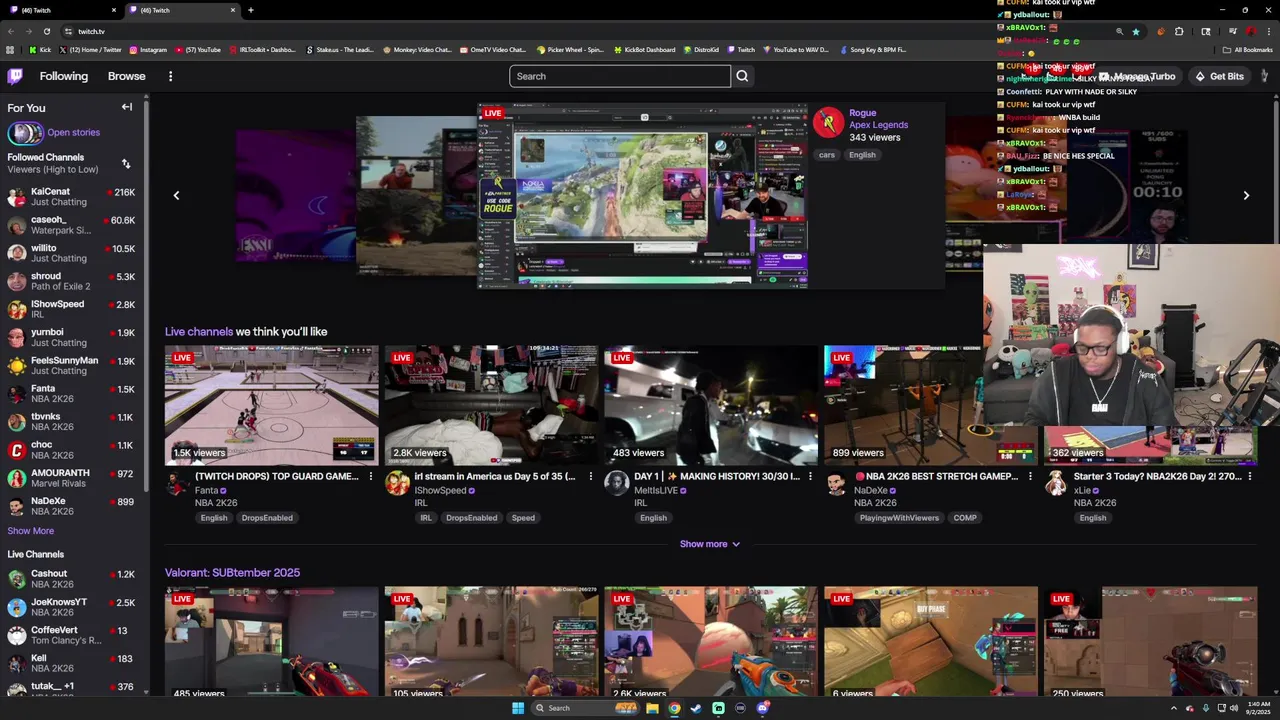Click the COMP tag under NaDeXe

pos(965,518)
